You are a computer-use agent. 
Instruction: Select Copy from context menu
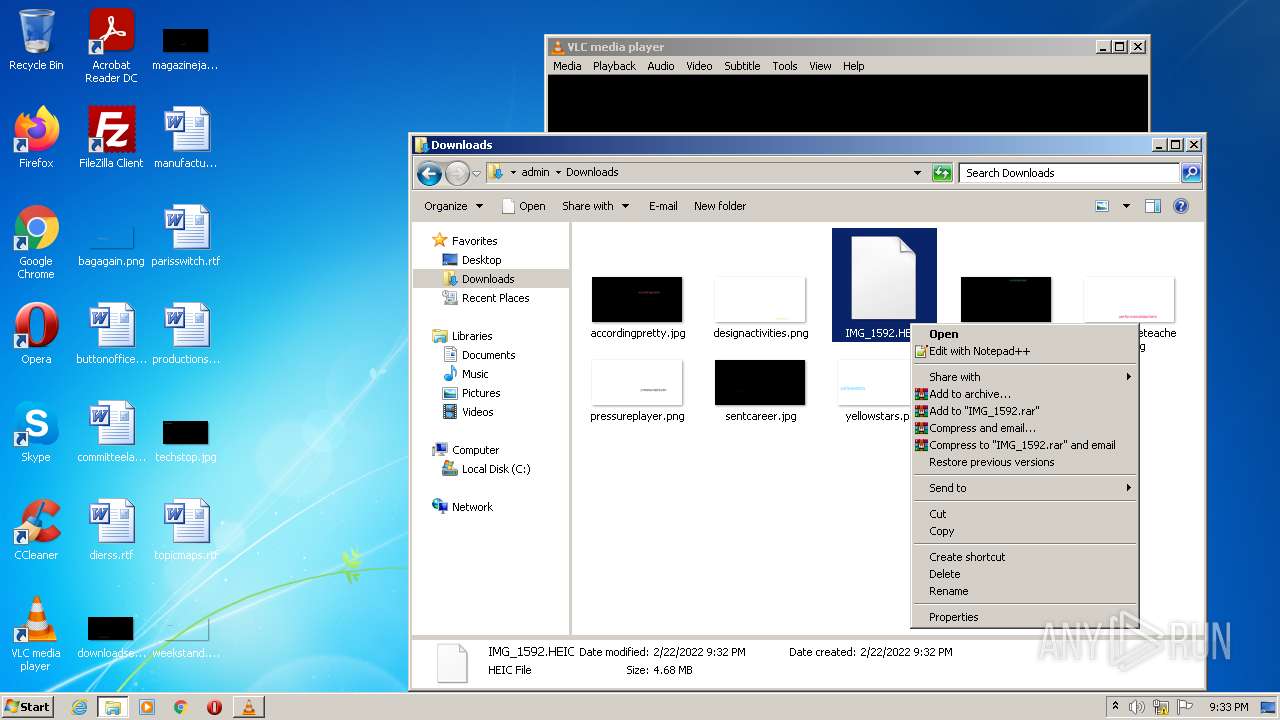(x=1024, y=531)
